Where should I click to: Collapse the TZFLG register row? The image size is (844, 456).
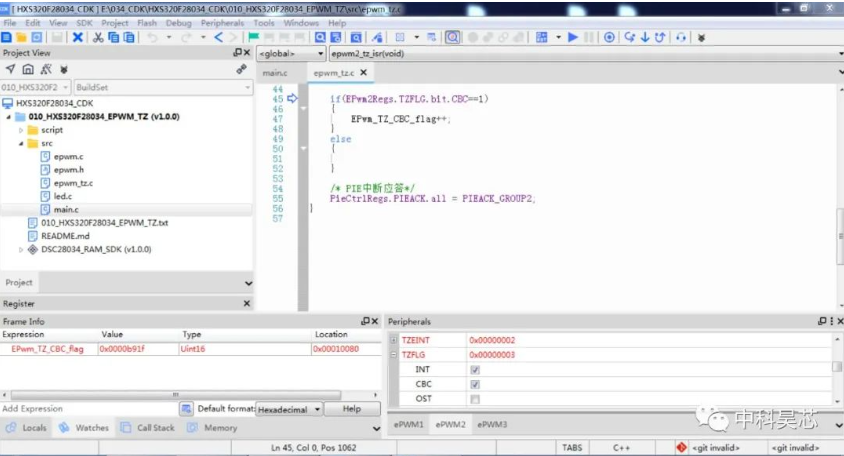point(393,355)
